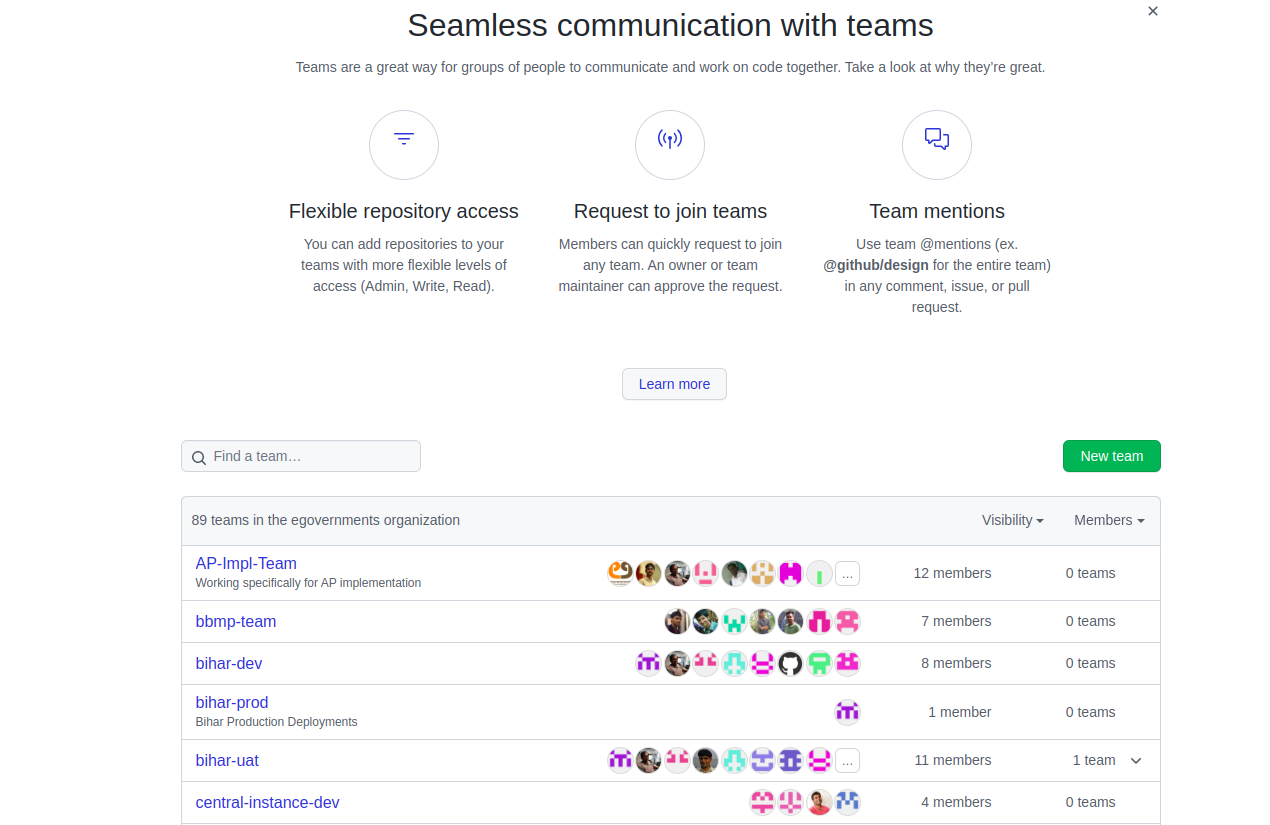Click the single member avatar in bihar-prod row
This screenshot has height=825, width=1270.
pos(848,712)
